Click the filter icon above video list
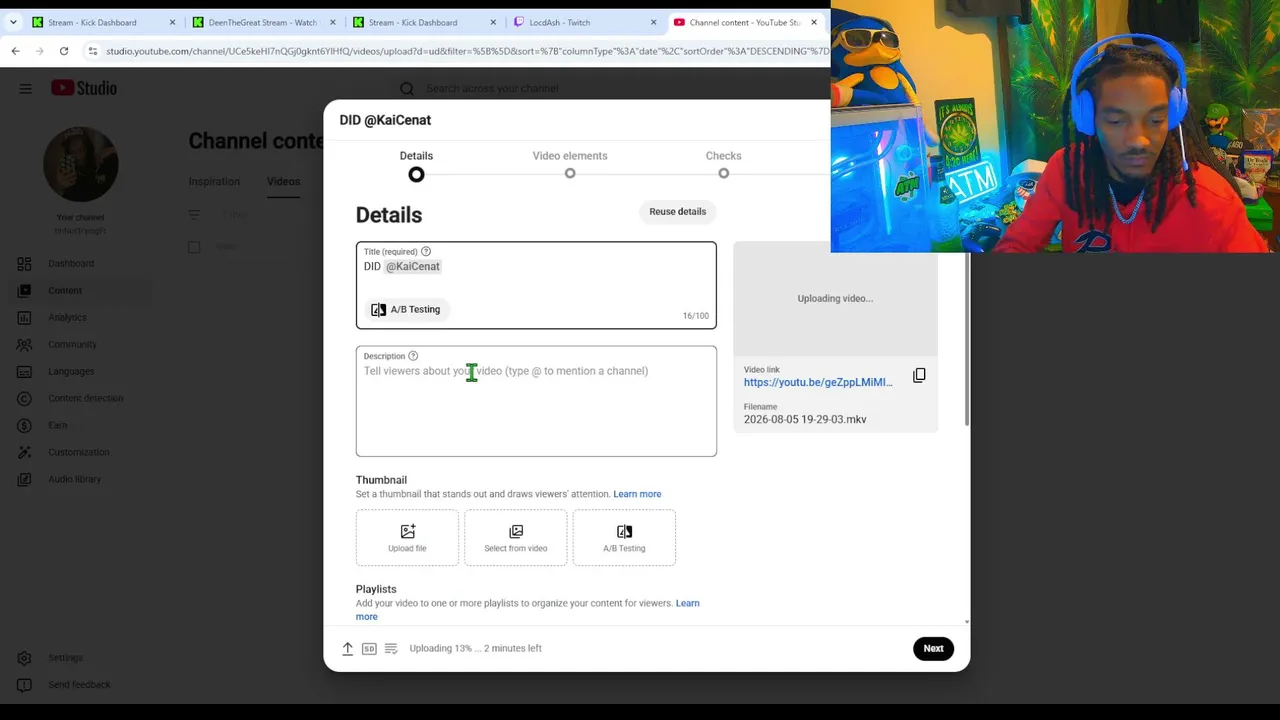The width and height of the screenshot is (1280, 720). [194, 214]
